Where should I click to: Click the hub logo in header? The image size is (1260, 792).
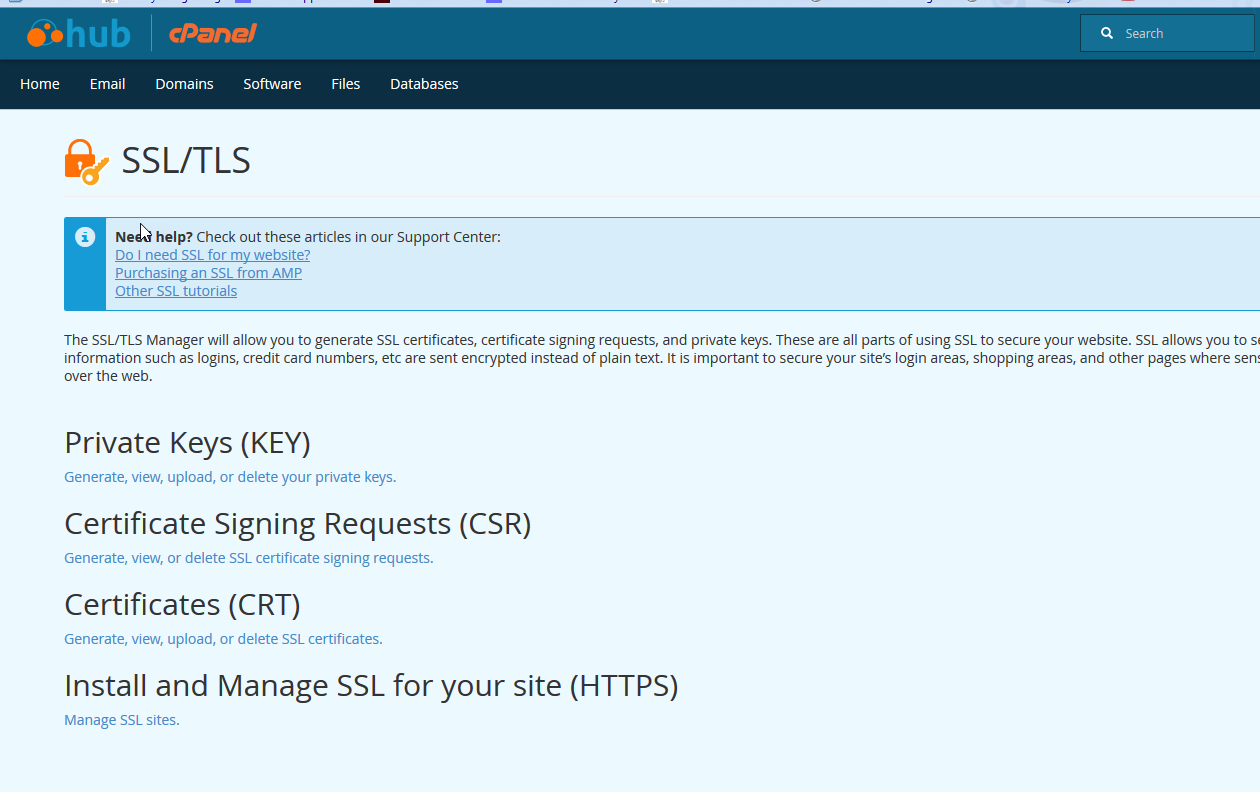pyautogui.click(x=79, y=34)
